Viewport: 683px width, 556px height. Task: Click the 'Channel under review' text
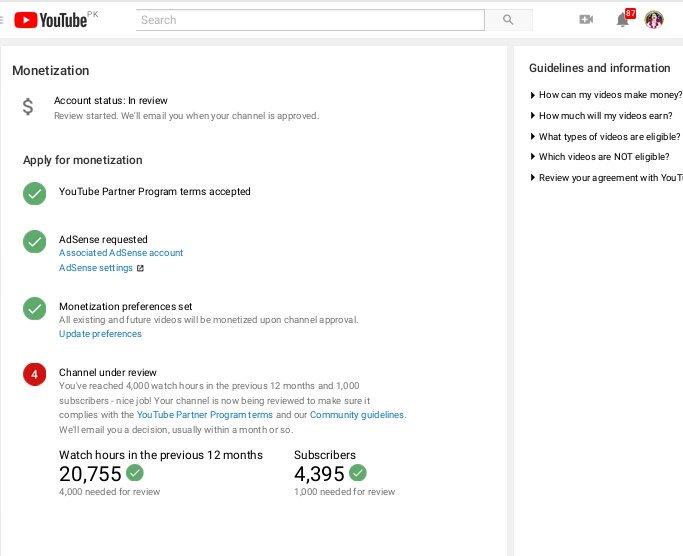[108, 373]
